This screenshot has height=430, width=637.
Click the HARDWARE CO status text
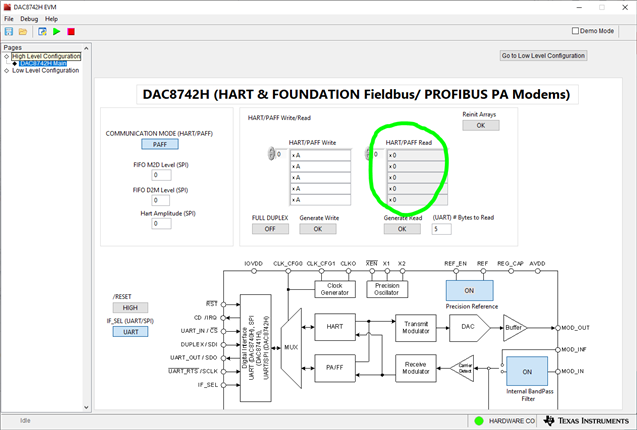(x=511, y=421)
